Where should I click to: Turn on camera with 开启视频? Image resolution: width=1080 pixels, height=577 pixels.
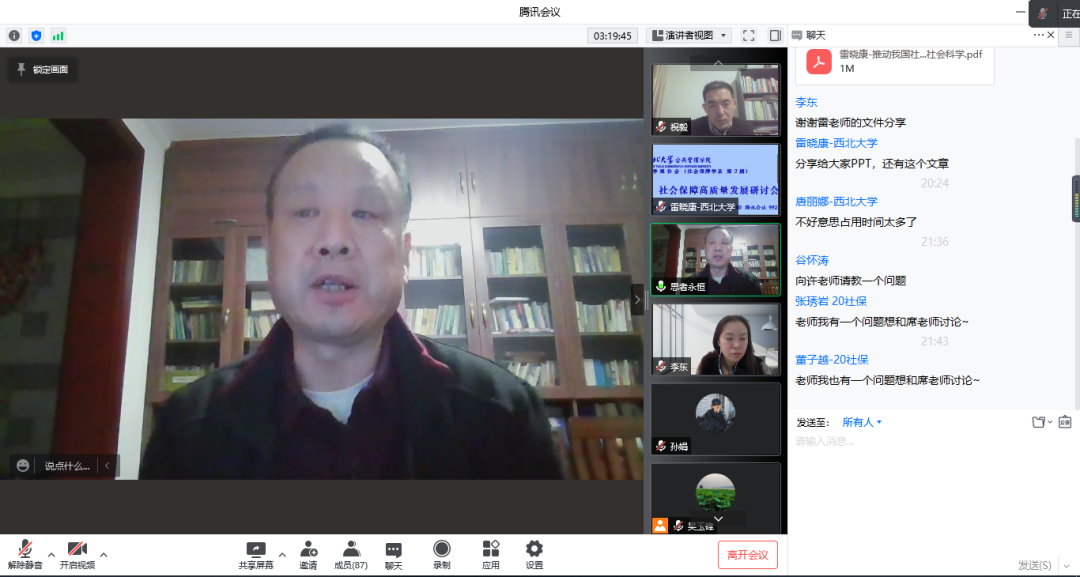point(77,554)
